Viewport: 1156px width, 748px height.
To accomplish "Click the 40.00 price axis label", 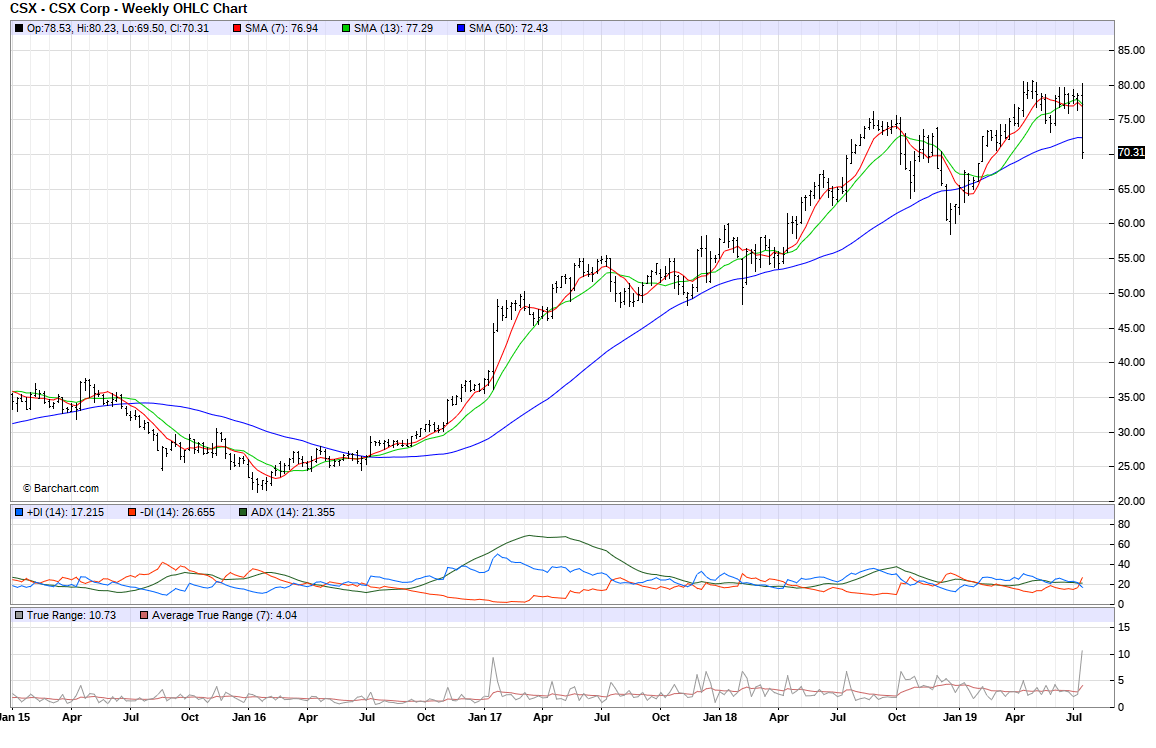I will click(1131, 362).
